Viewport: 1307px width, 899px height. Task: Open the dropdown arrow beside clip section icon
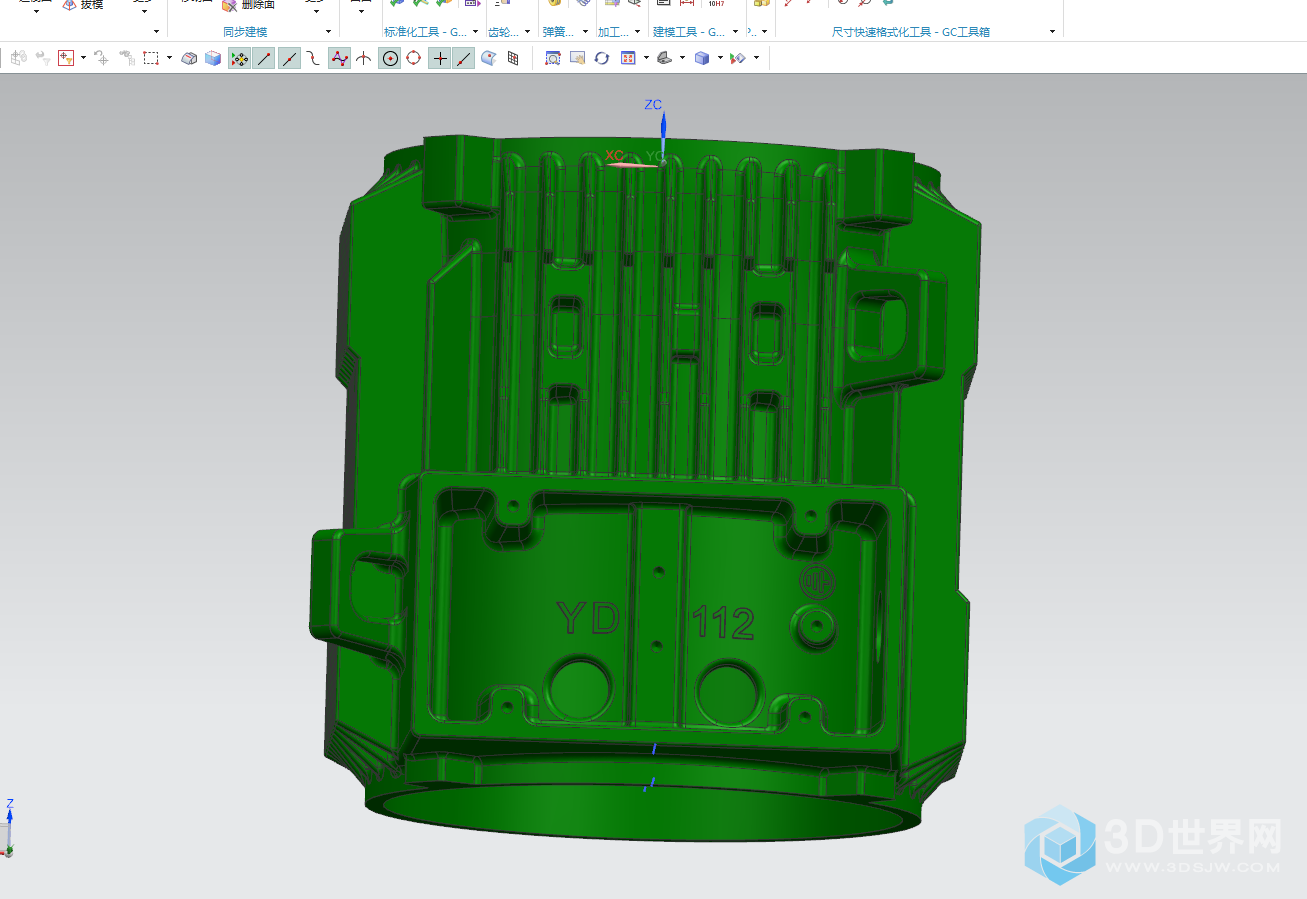[756, 58]
